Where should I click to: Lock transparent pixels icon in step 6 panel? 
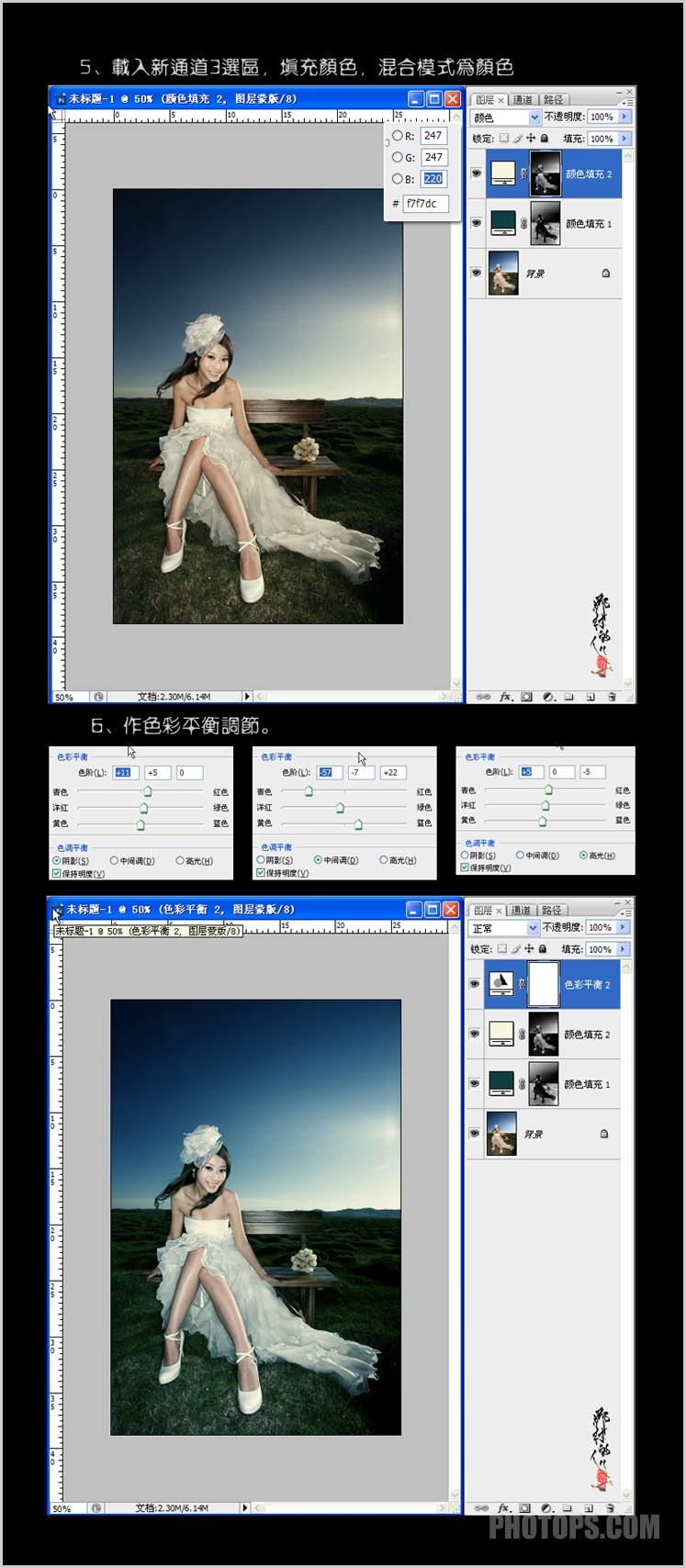tap(501, 949)
